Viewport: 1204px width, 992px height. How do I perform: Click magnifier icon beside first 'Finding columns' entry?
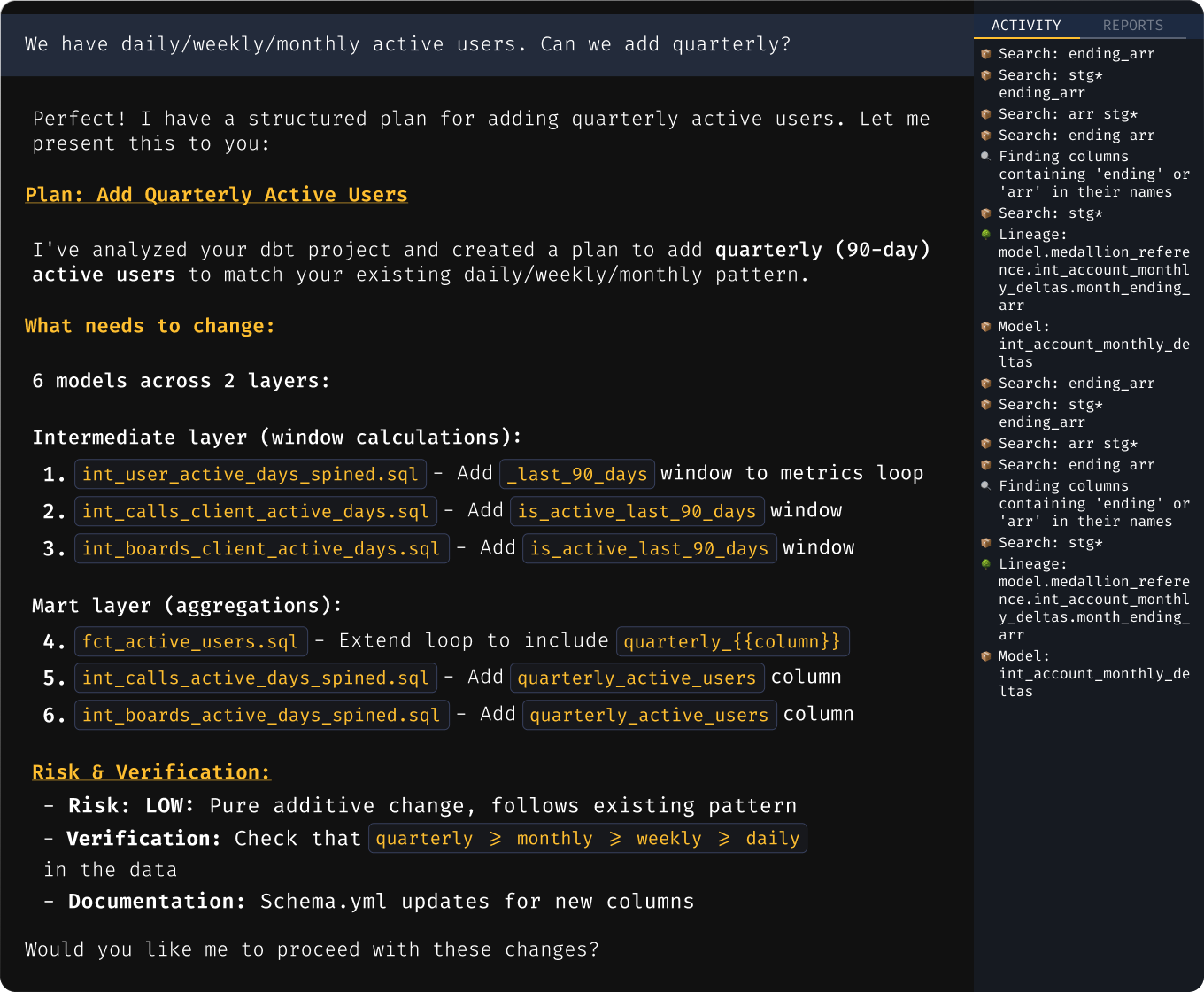pos(986,157)
